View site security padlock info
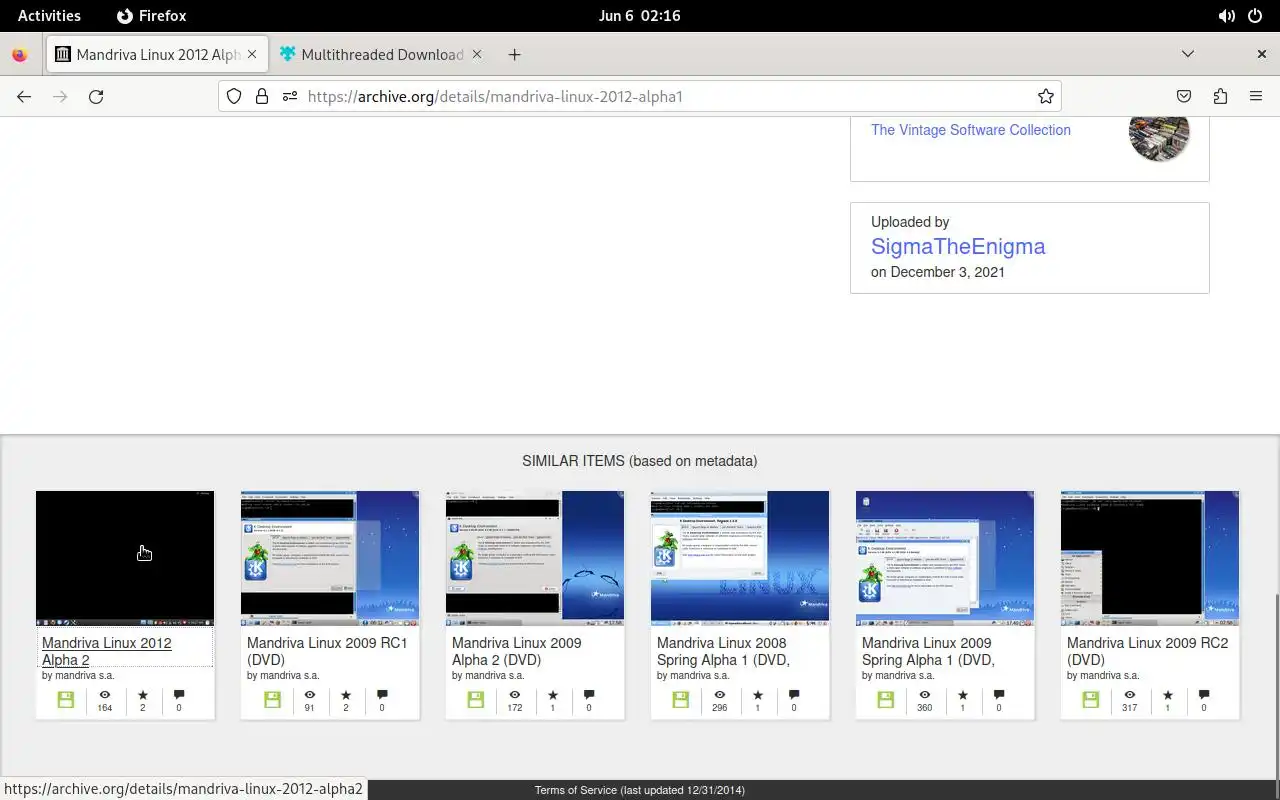Image resolution: width=1280 pixels, height=800 pixels. [262, 96]
